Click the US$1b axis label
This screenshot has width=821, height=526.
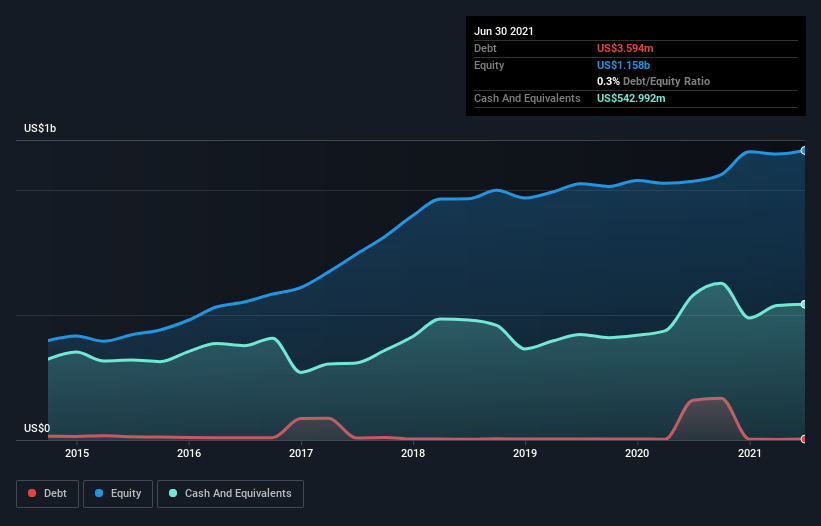[x=40, y=128]
